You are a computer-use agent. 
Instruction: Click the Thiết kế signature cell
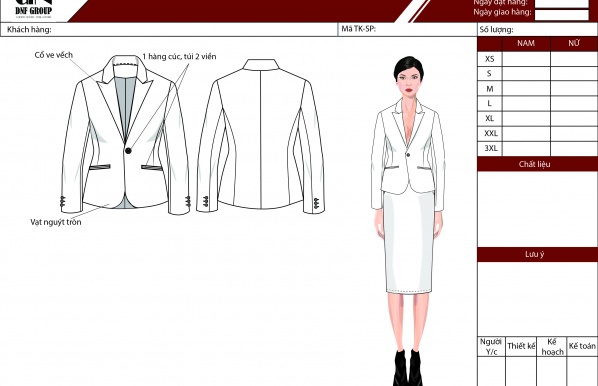click(521, 346)
